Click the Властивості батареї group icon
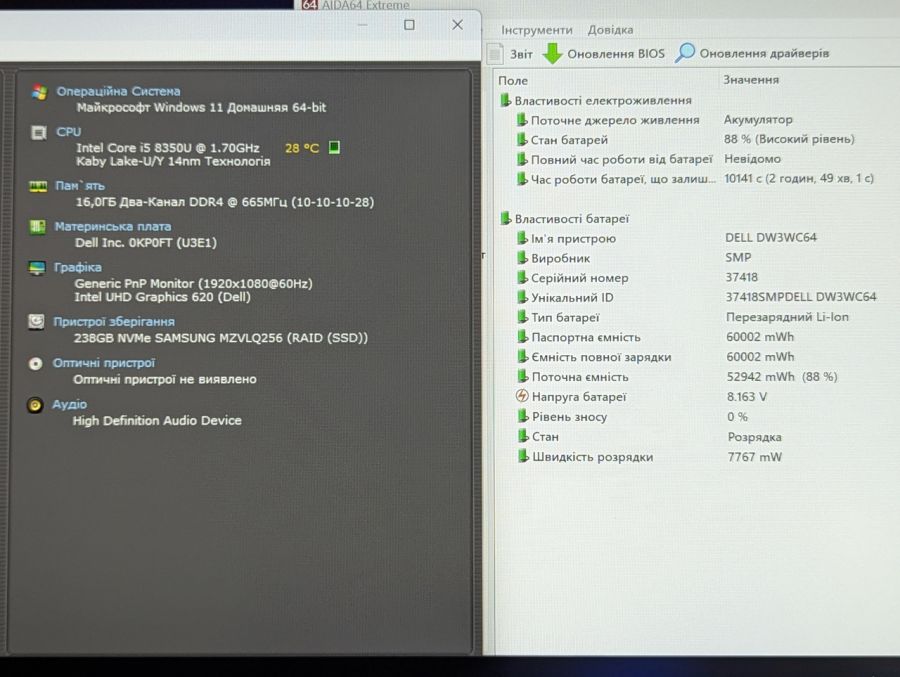The height and width of the screenshot is (677, 900). pos(506,218)
